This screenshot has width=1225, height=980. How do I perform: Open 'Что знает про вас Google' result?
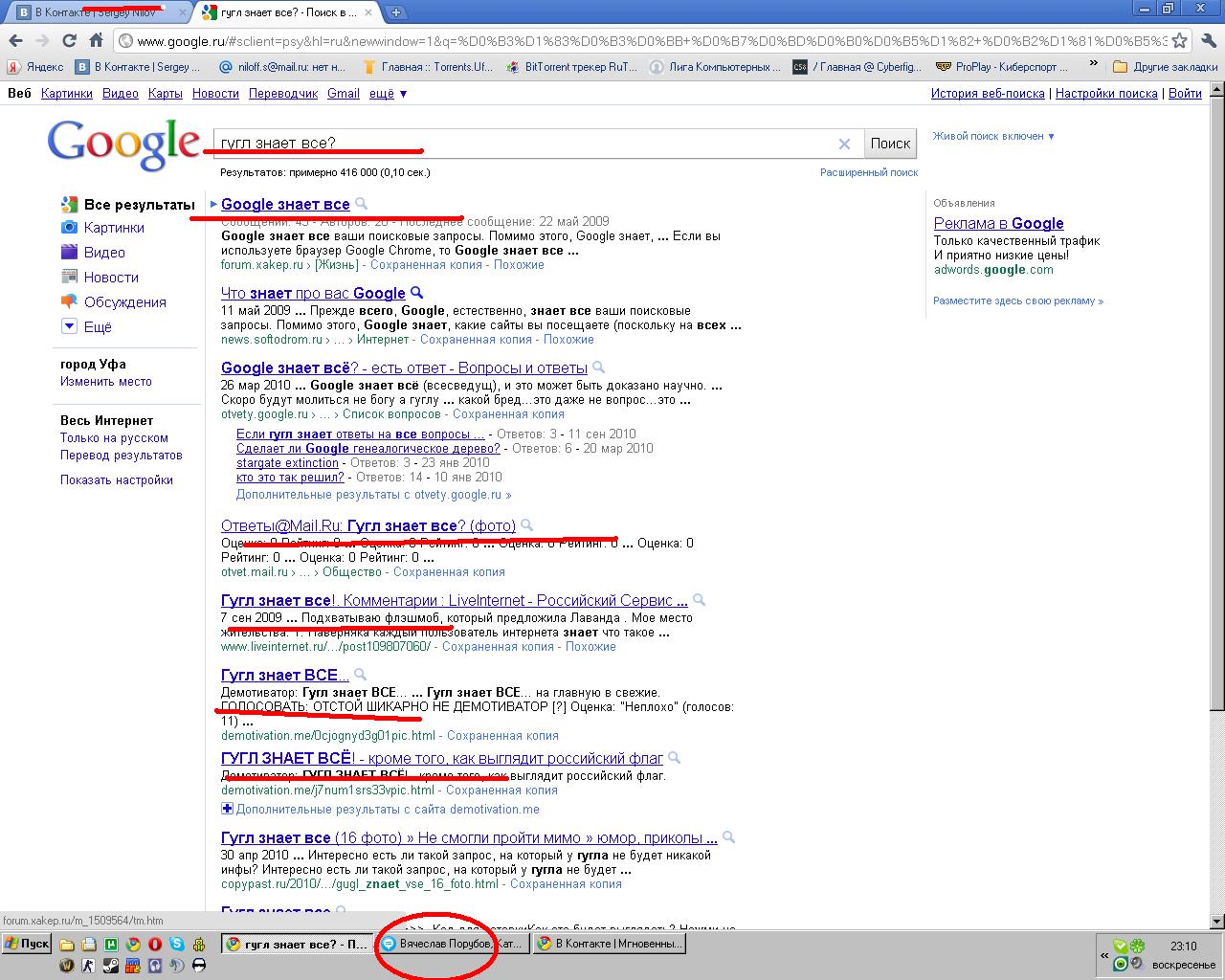coord(313,293)
